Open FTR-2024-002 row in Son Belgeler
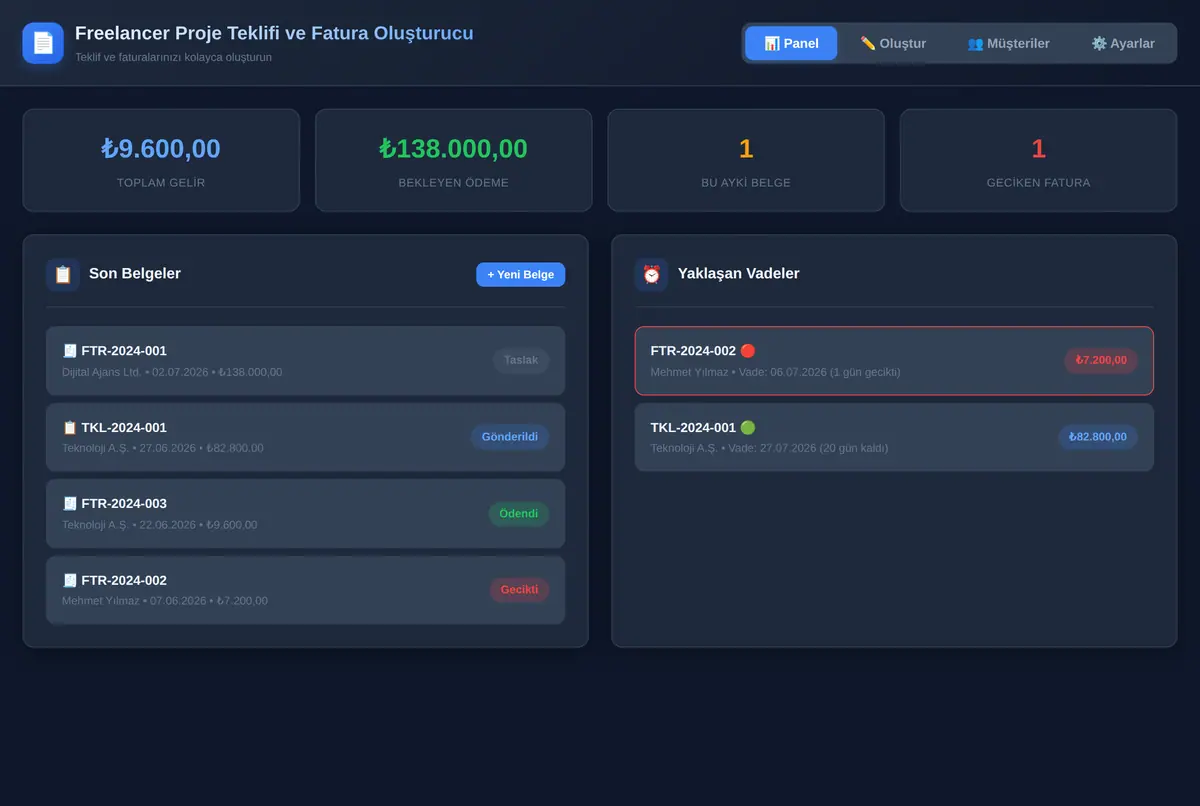Screen dimensions: 1200x806 306,590
